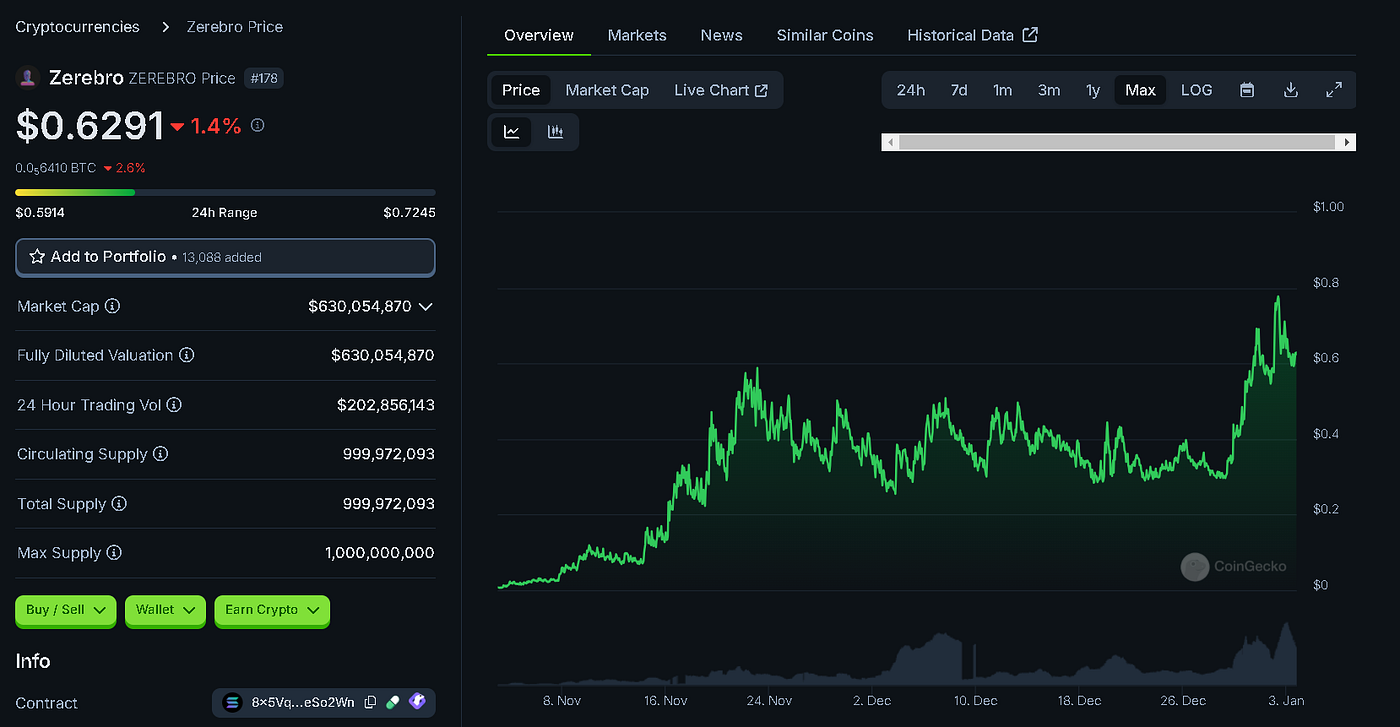The height and width of the screenshot is (727, 1400).
Task: Open the Markets tab
Action: [x=637, y=35]
